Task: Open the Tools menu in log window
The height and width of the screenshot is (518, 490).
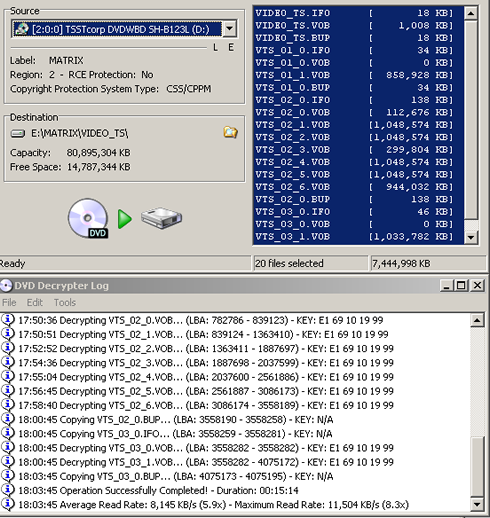Action: pyautogui.click(x=65, y=302)
